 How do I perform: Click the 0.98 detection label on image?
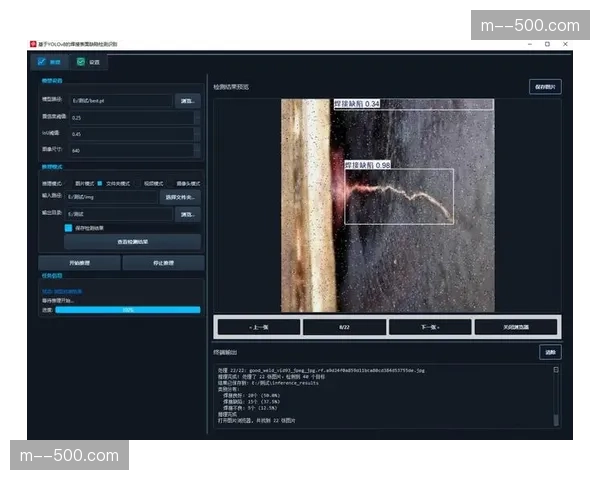367,165
